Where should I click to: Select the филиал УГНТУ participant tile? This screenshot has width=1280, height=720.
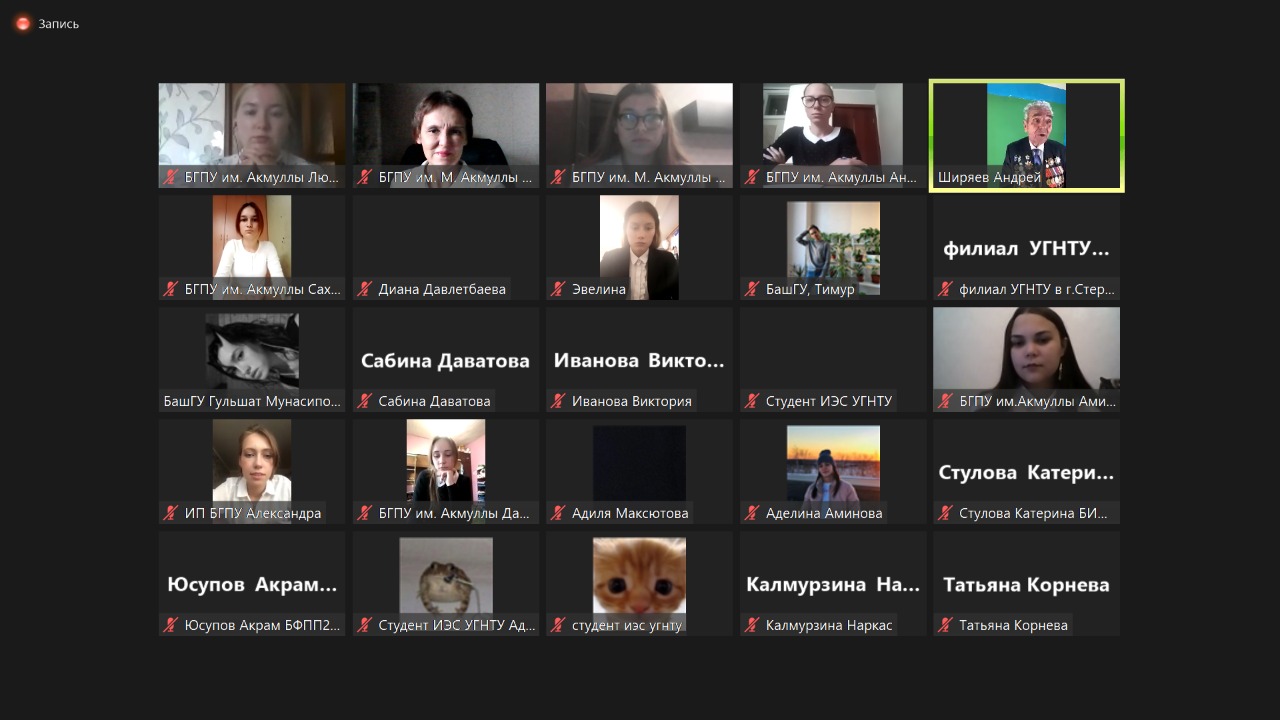coord(1026,248)
